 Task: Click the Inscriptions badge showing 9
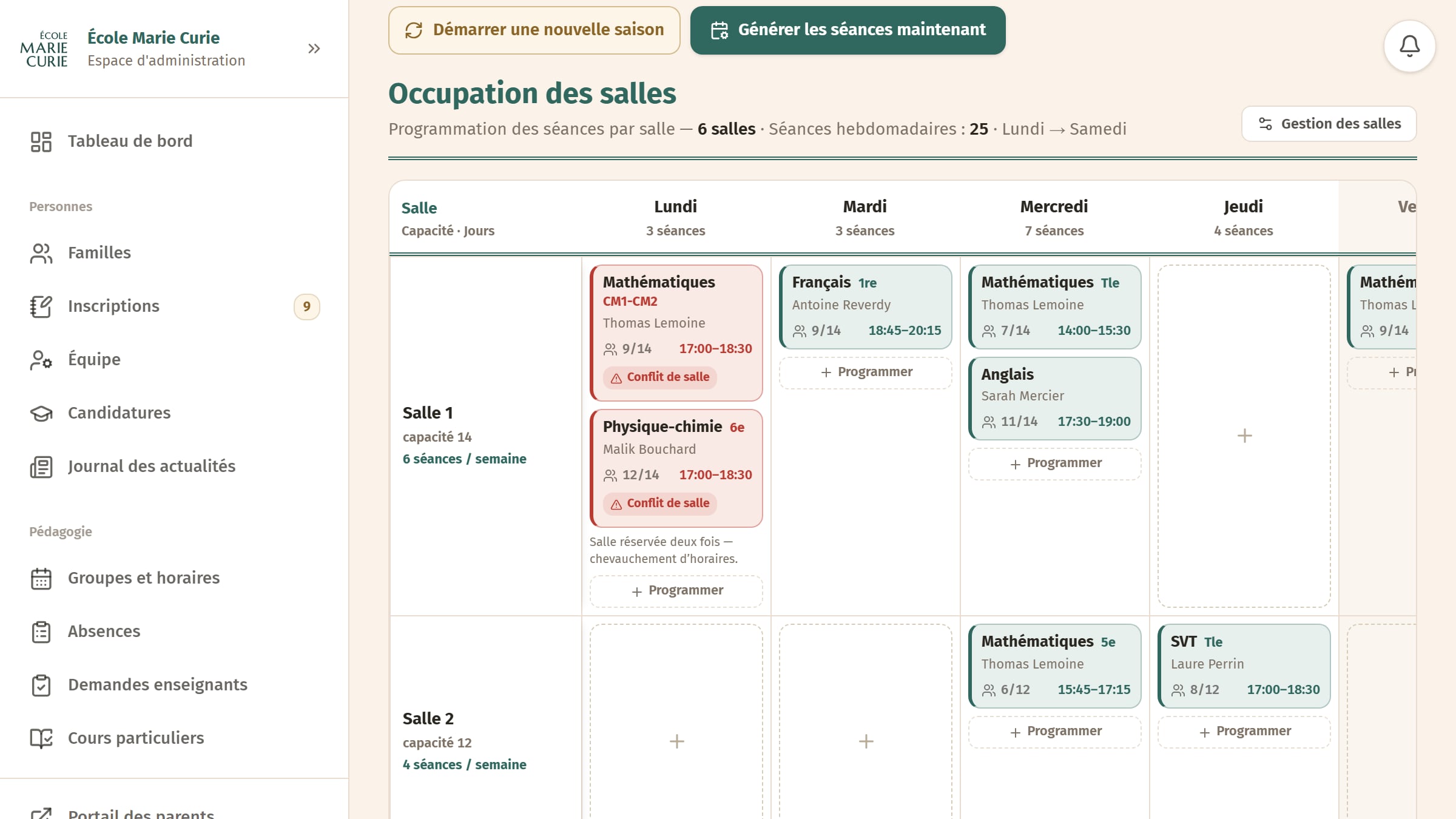(x=306, y=306)
